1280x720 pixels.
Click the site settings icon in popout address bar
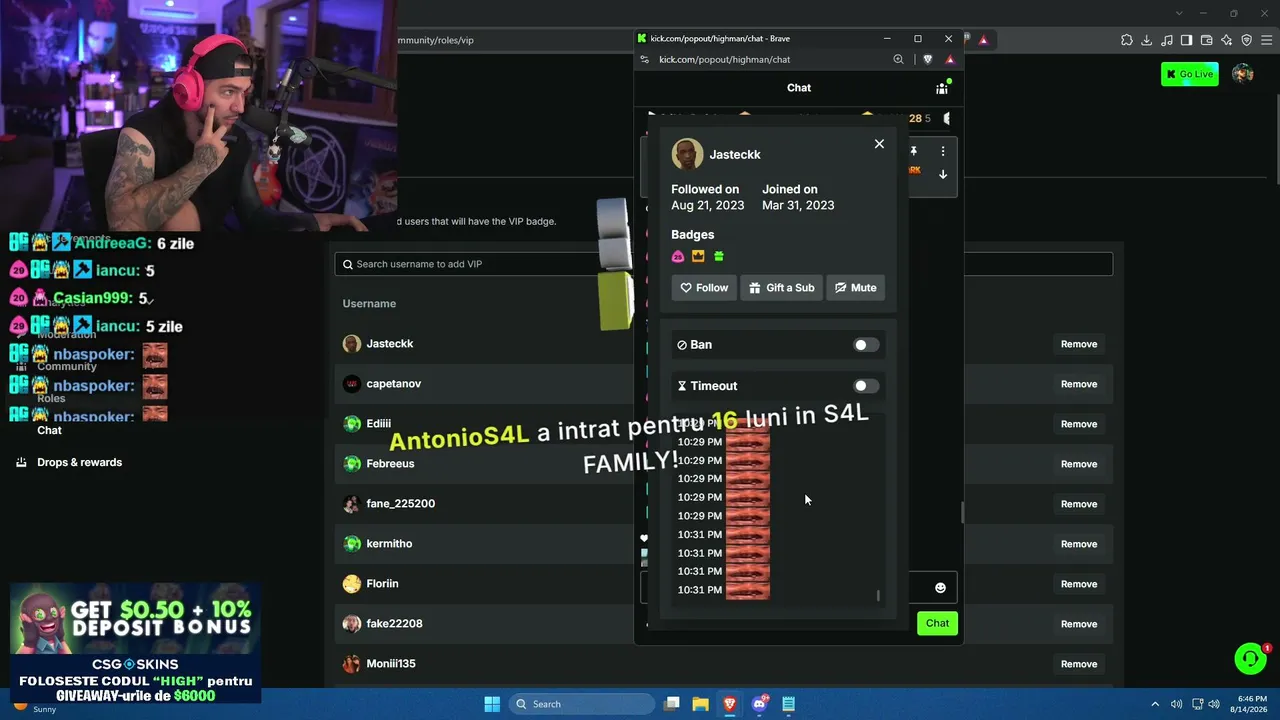click(645, 60)
